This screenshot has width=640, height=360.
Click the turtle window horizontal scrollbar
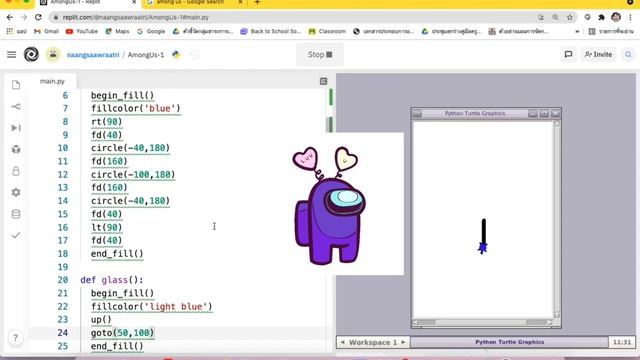pos(483,322)
